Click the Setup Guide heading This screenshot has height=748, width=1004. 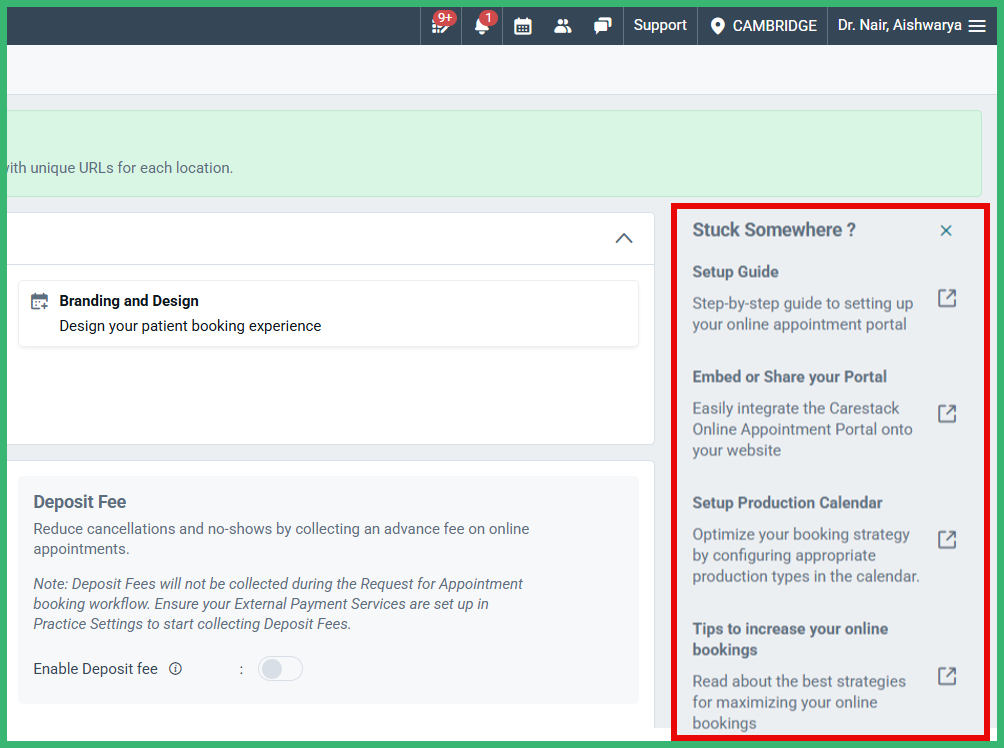pos(735,272)
